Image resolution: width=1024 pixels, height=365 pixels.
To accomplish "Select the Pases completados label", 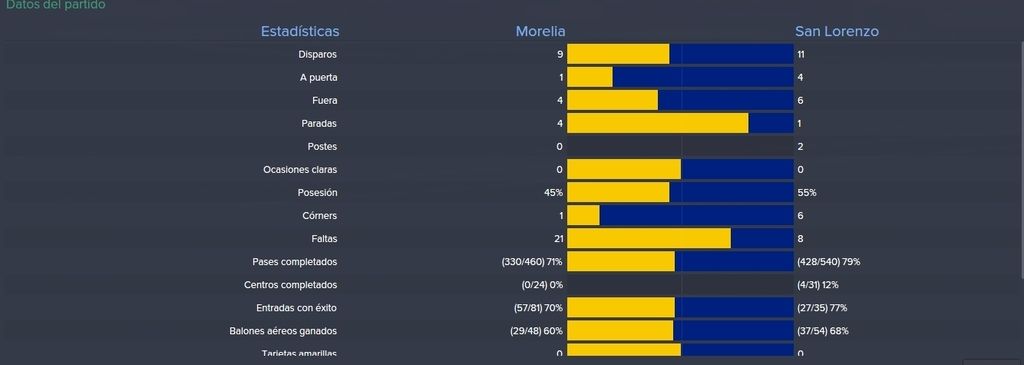I will 295,262.
